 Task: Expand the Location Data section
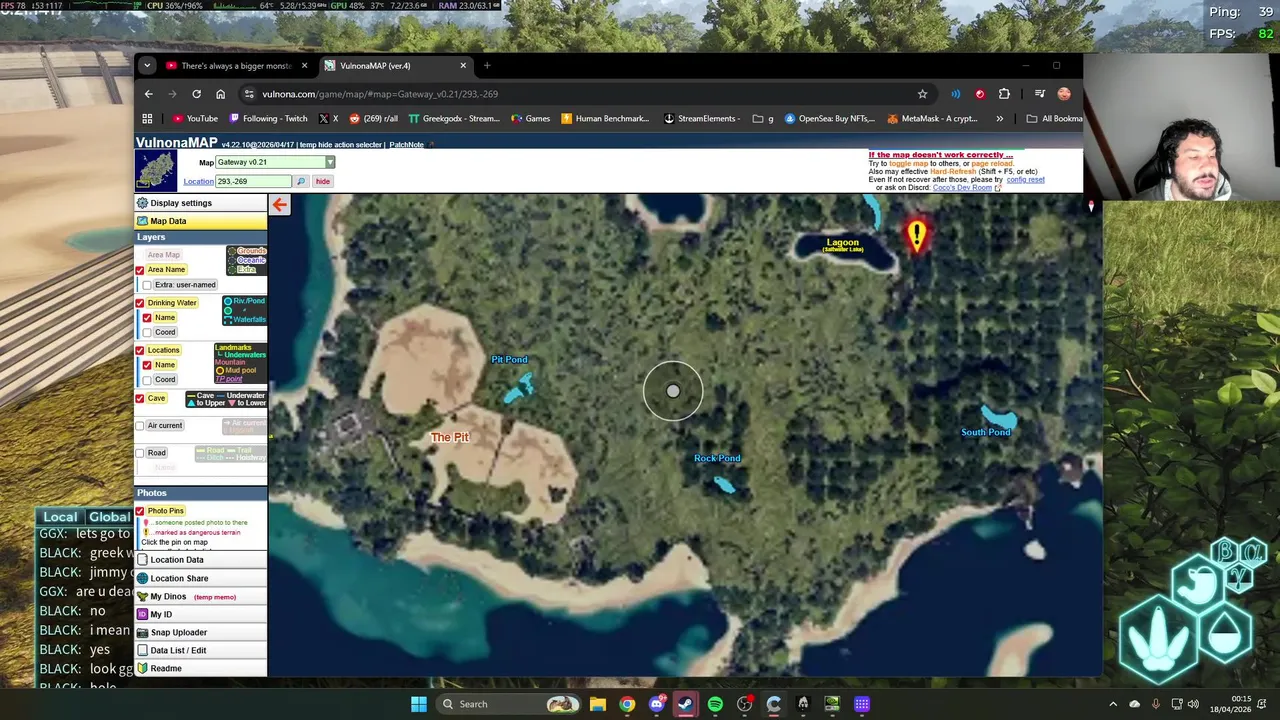[x=201, y=560]
